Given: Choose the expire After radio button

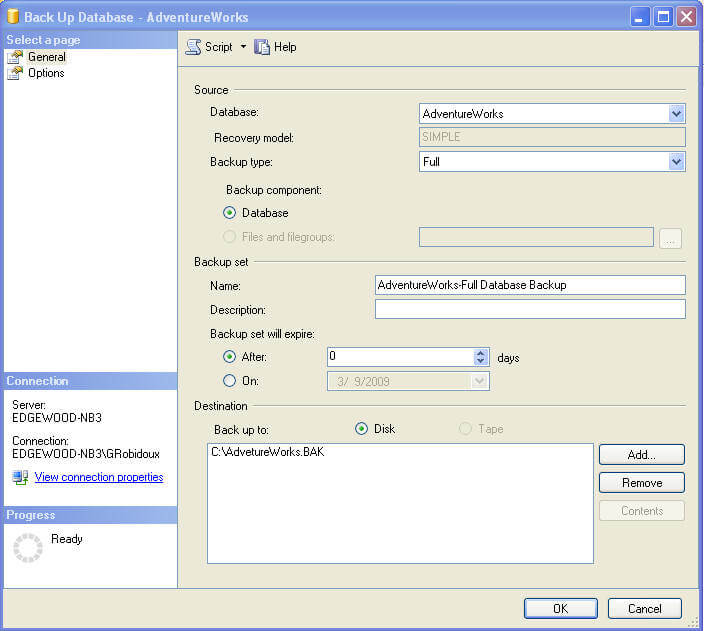Looking at the screenshot, I should tap(231, 357).
